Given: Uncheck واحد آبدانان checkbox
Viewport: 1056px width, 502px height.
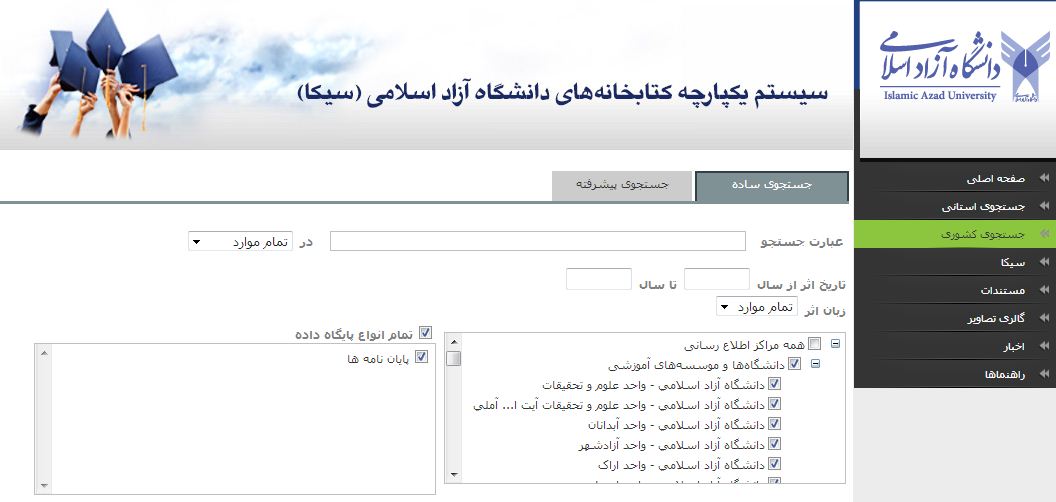Looking at the screenshot, I should [774, 424].
